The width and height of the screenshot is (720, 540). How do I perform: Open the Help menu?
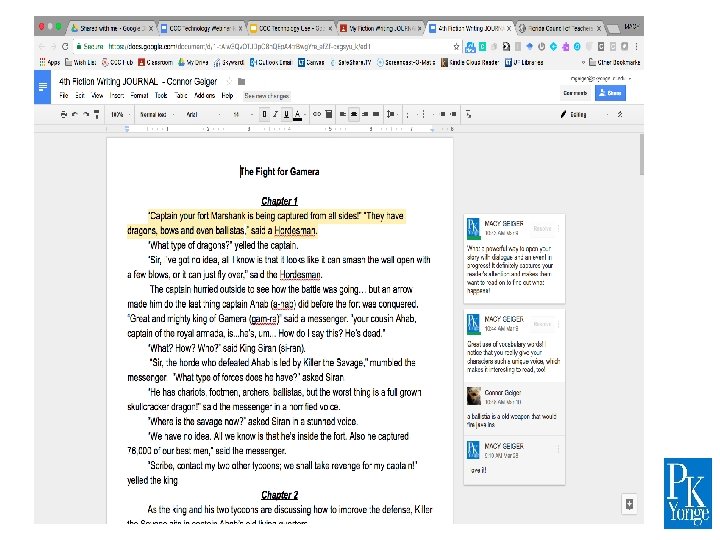pyautogui.click(x=227, y=96)
